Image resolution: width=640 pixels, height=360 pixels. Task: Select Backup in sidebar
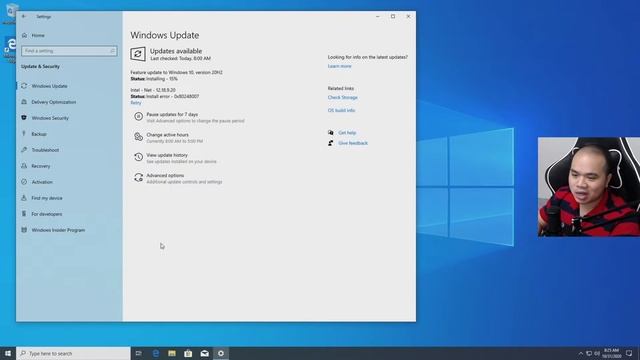pyautogui.click(x=39, y=134)
